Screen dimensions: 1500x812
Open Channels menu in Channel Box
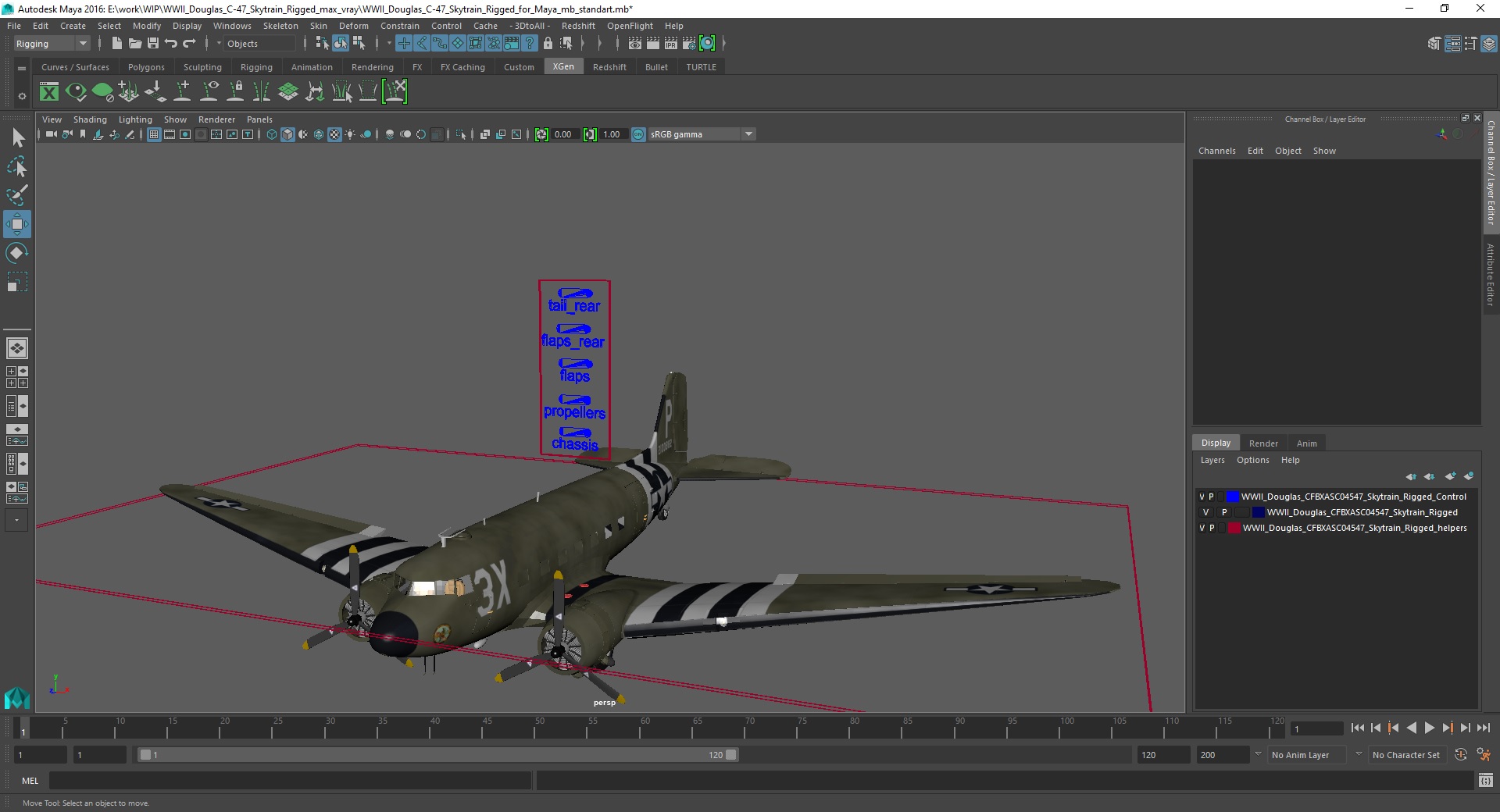(x=1216, y=151)
